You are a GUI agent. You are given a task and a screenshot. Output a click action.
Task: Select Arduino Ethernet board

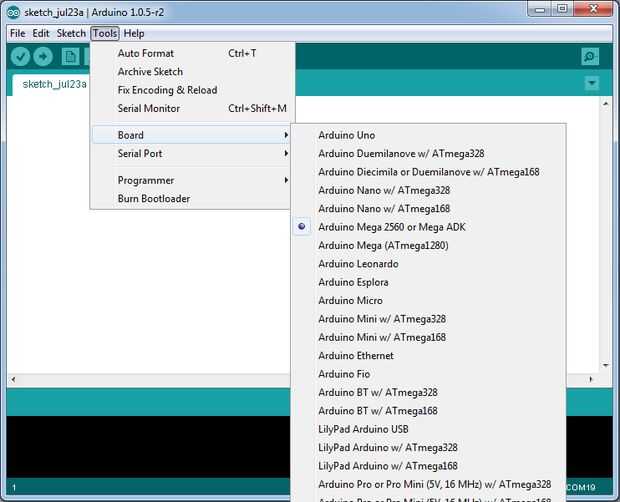click(429, 356)
